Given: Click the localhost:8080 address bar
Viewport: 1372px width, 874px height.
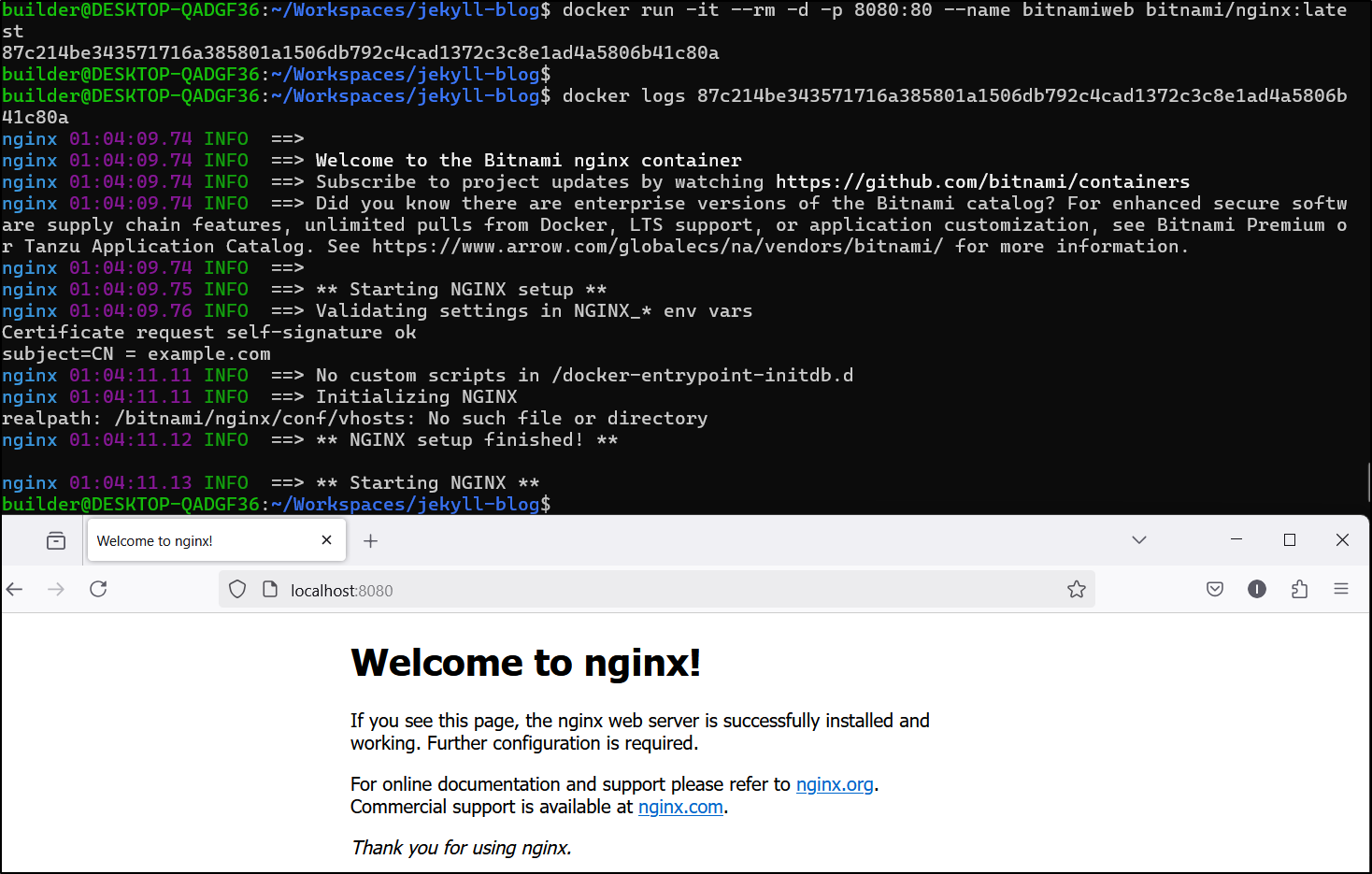Looking at the screenshot, I should 656,590.
